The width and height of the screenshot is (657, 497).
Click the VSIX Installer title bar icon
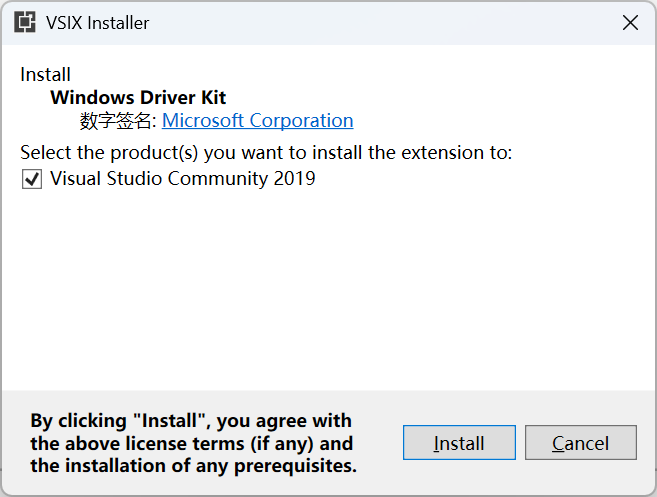tap(25, 22)
